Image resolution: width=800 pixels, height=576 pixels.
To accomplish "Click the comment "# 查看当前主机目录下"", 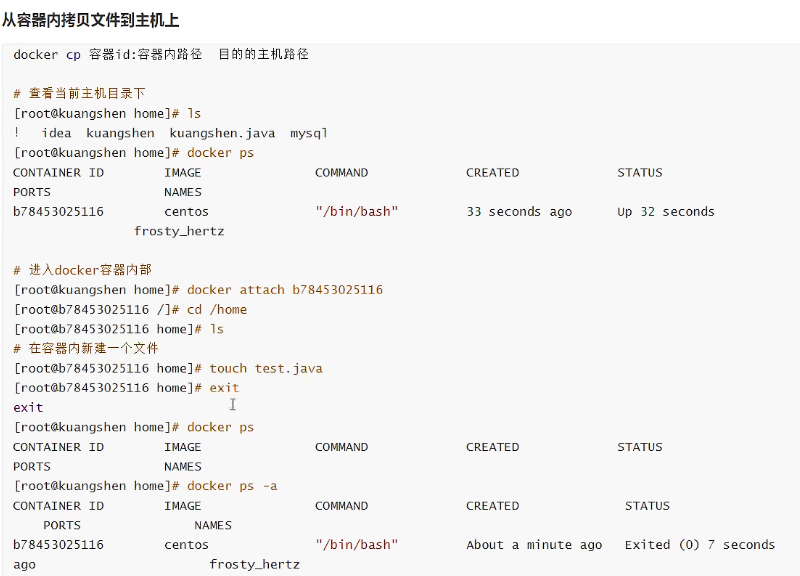I will tap(79, 93).
